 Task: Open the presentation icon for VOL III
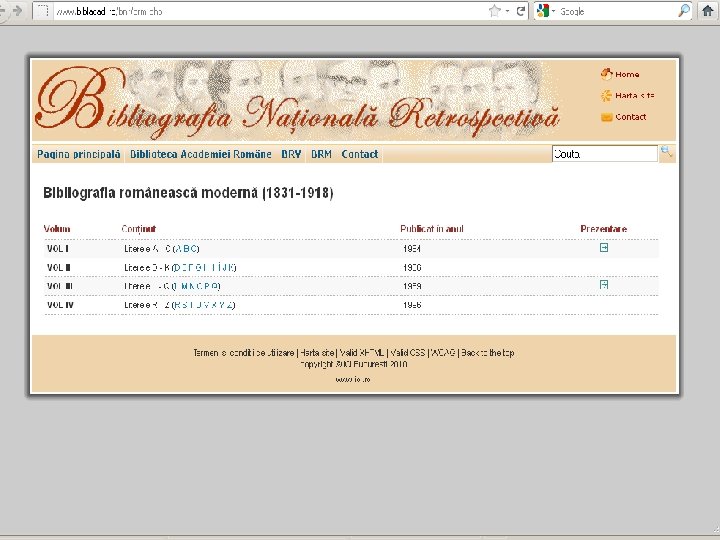(604, 285)
